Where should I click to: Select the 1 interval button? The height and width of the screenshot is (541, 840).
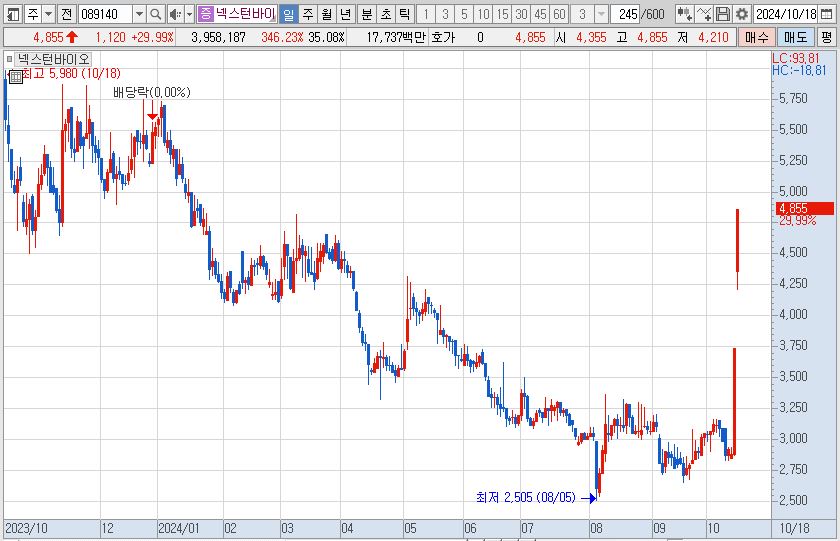click(x=426, y=14)
